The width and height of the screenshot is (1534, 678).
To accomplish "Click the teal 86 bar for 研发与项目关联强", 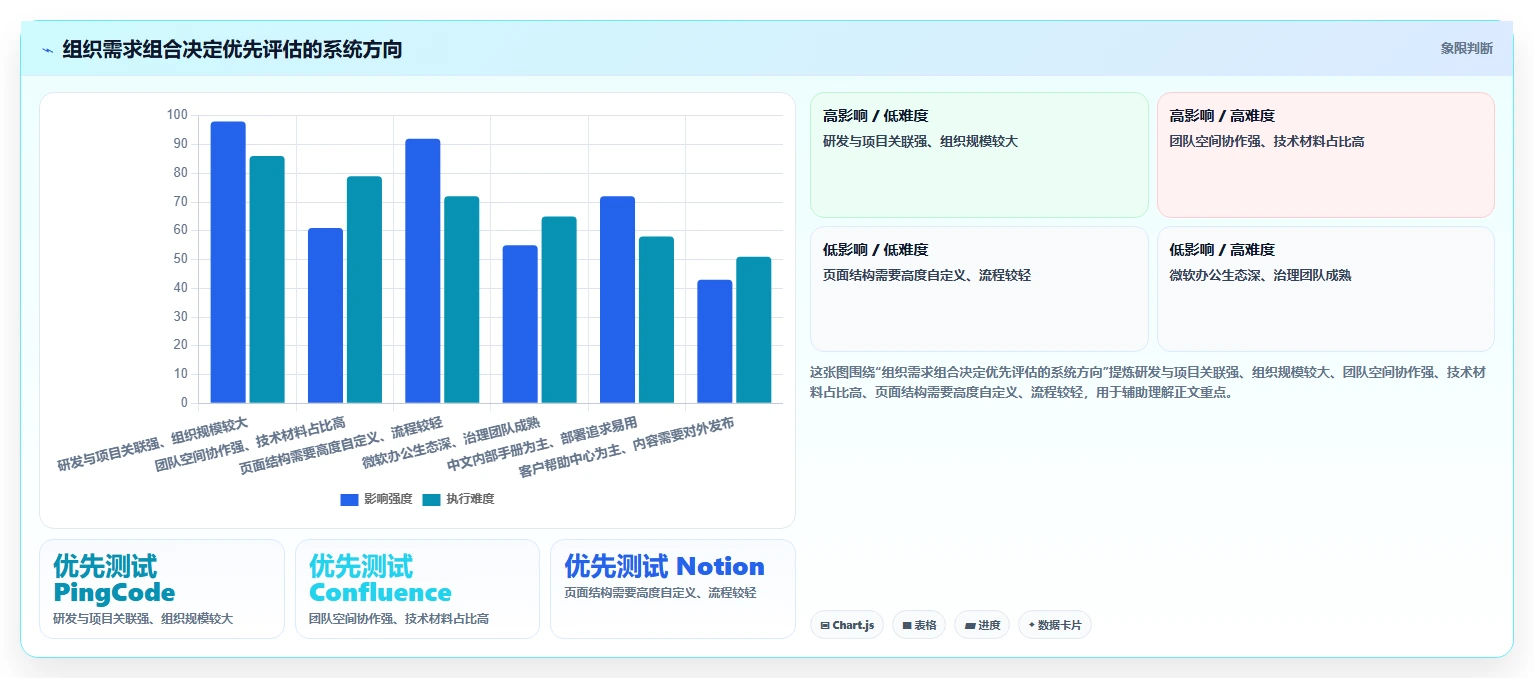I will (267, 279).
